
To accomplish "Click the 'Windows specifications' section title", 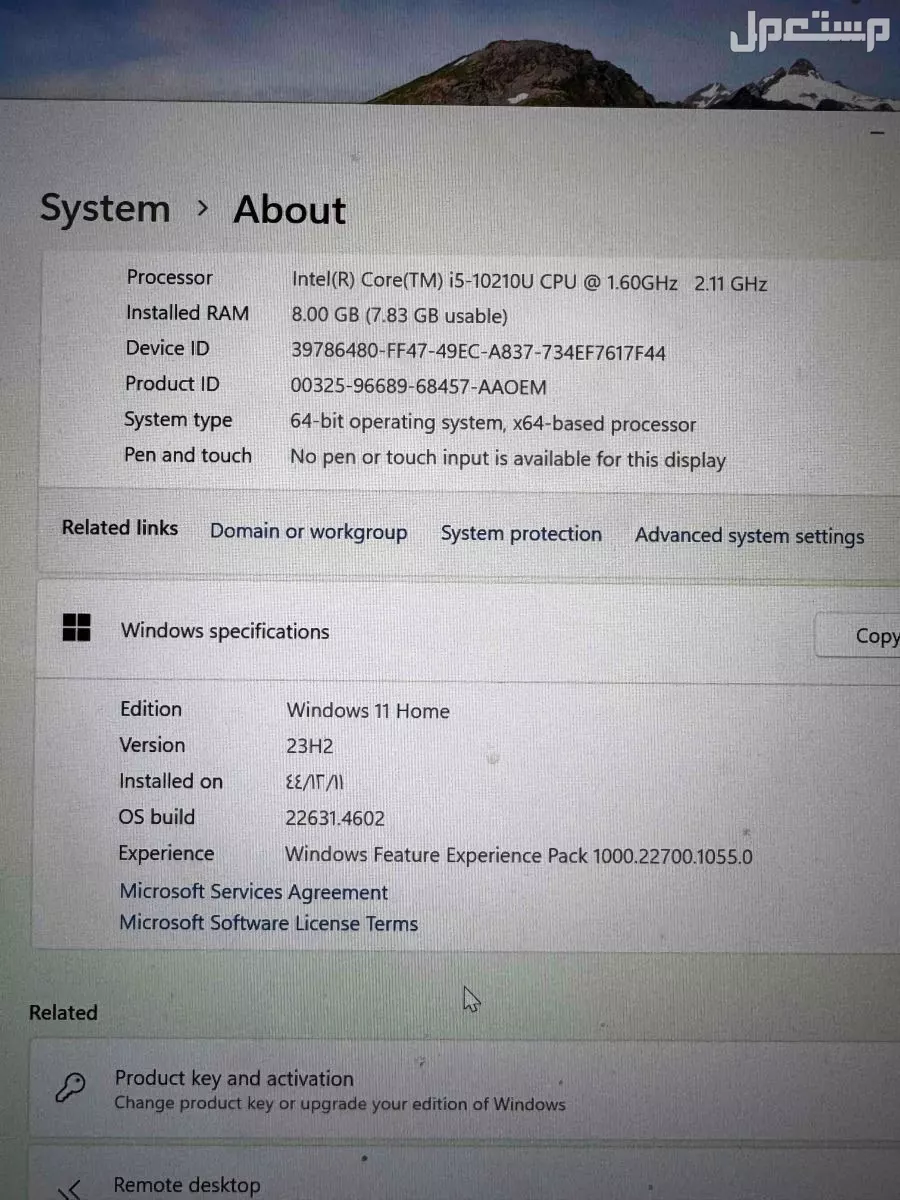I will (225, 632).
